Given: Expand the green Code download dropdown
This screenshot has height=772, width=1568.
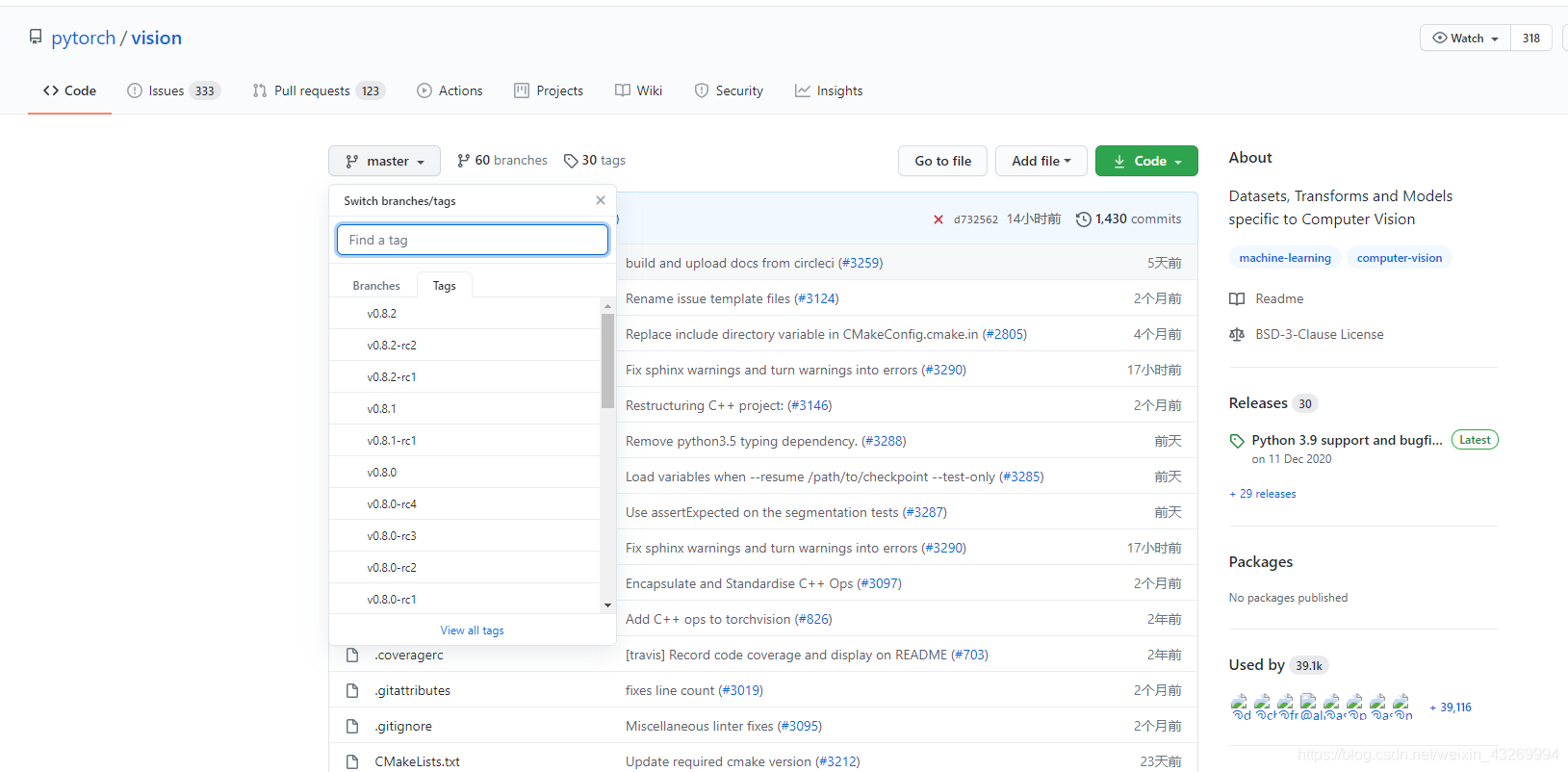Looking at the screenshot, I should click(x=1146, y=161).
